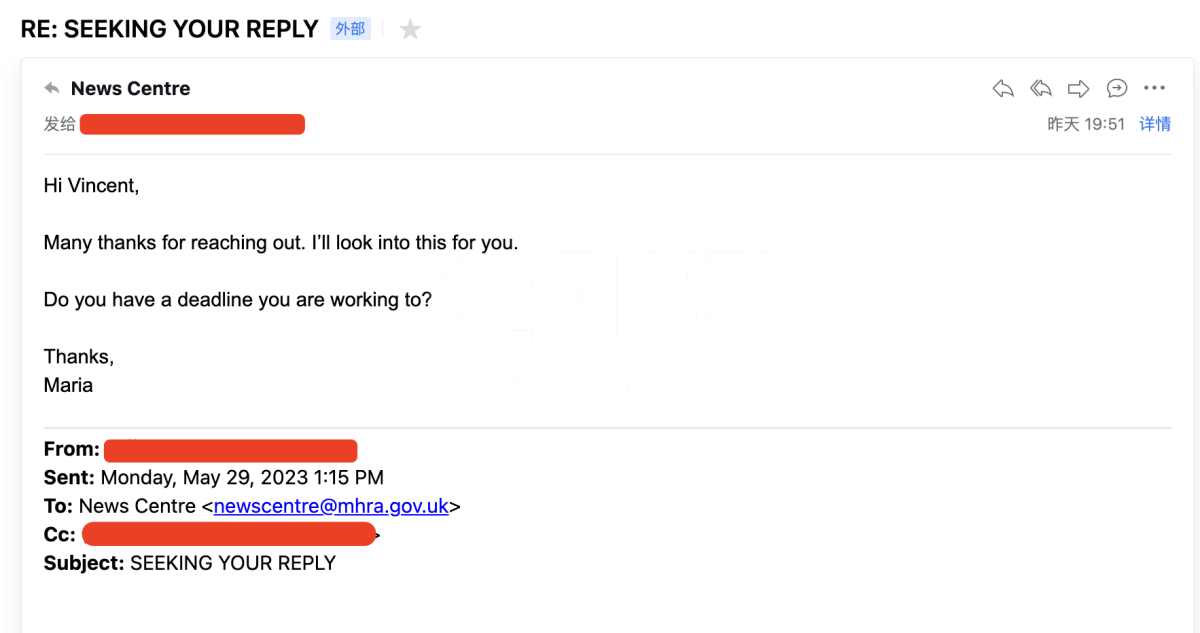Viewport: 1200px width, 633px height.
Task: Click the signature name Maria
Action: [68, 385]
